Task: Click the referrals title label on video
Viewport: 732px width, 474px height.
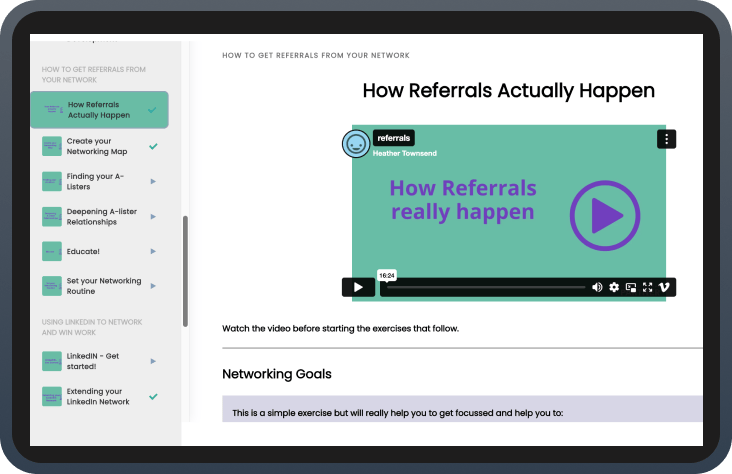Action: pos(393,138)
